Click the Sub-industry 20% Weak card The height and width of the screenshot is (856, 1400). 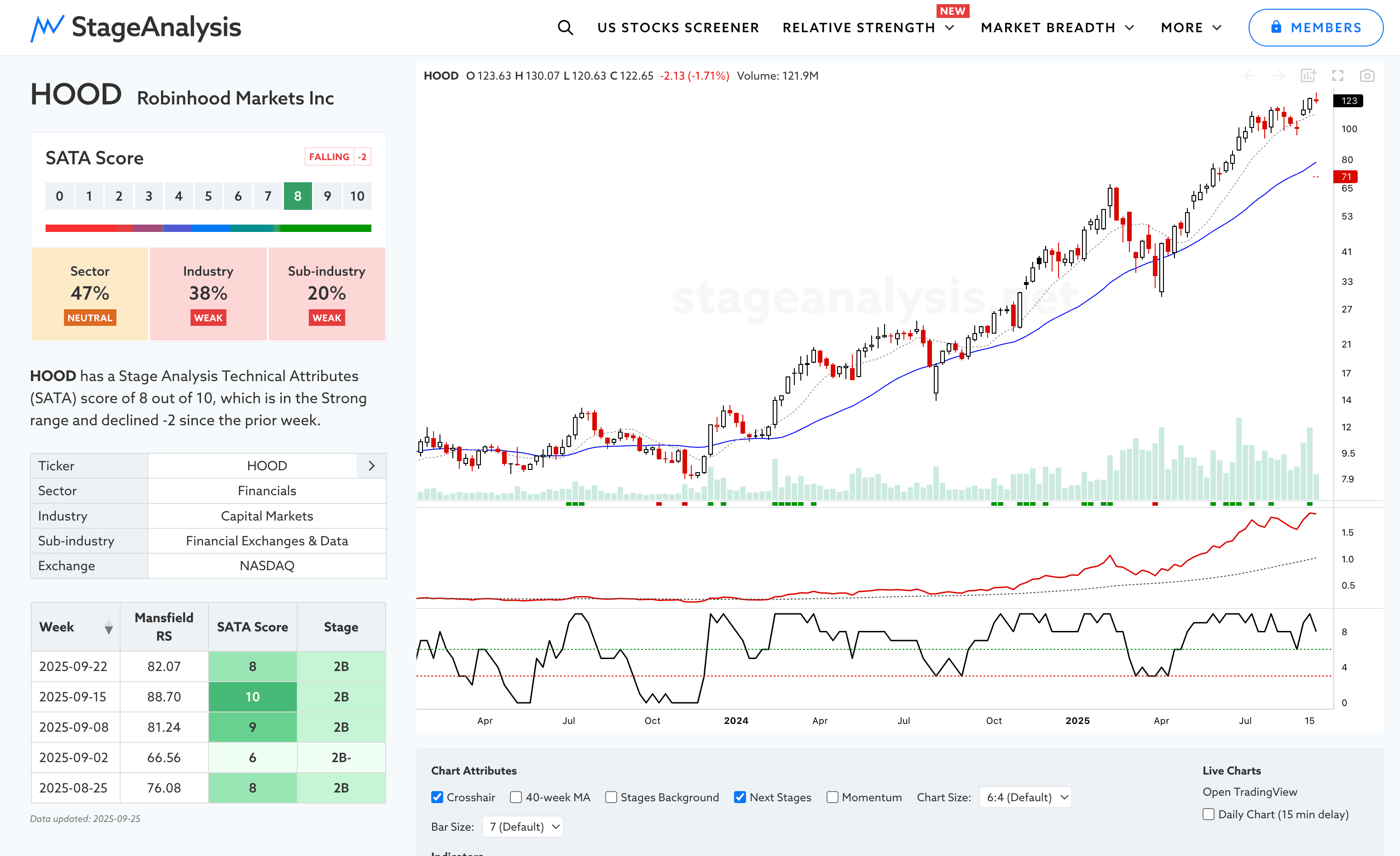click(327, 294)
